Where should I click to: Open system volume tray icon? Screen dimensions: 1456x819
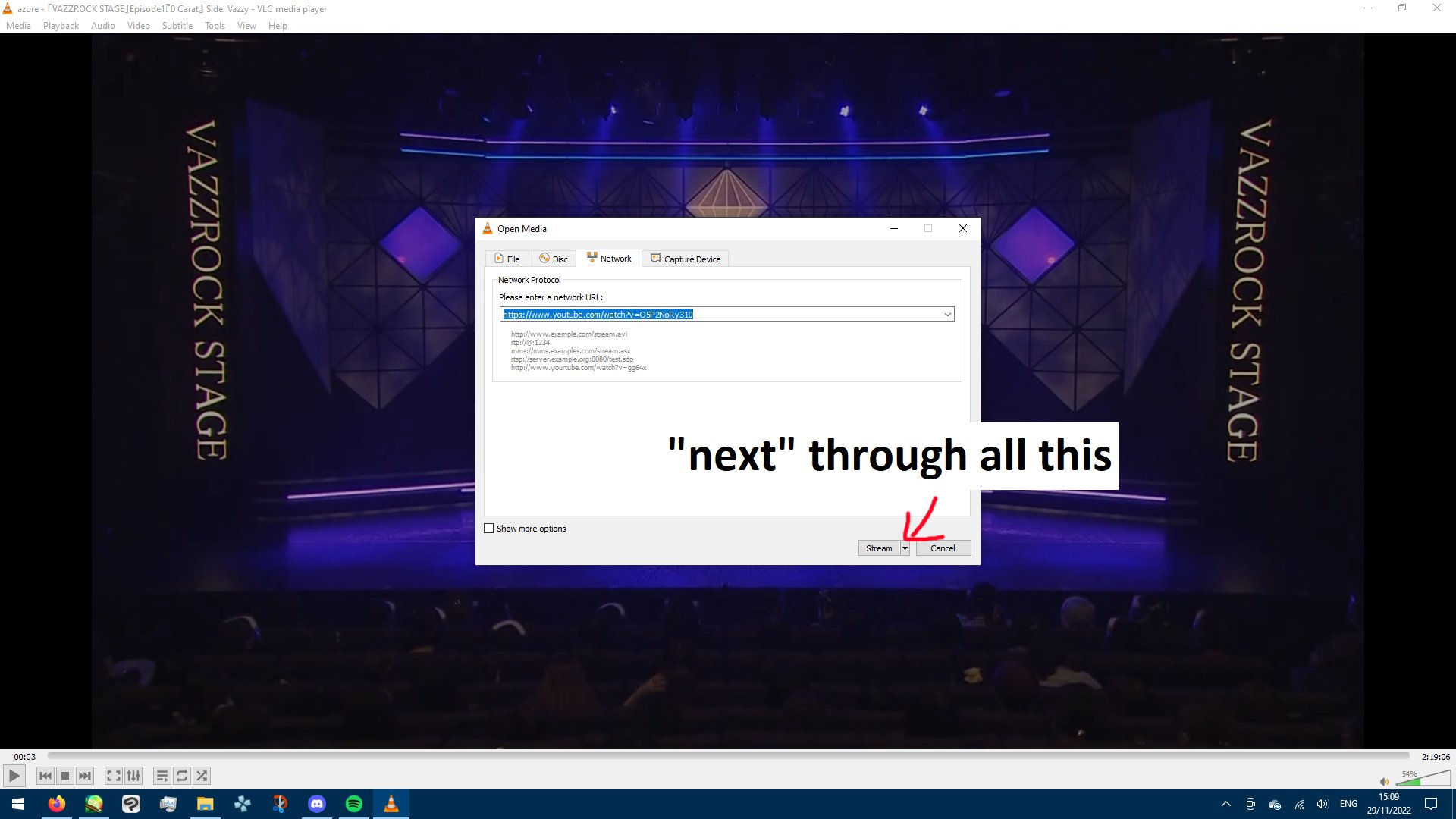[x=1323, y=804]
